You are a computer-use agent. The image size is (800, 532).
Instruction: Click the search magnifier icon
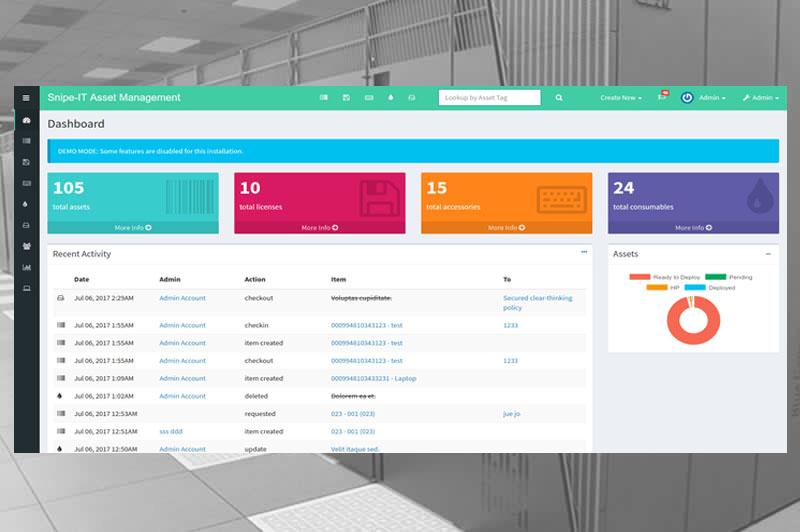pos(559,98)
